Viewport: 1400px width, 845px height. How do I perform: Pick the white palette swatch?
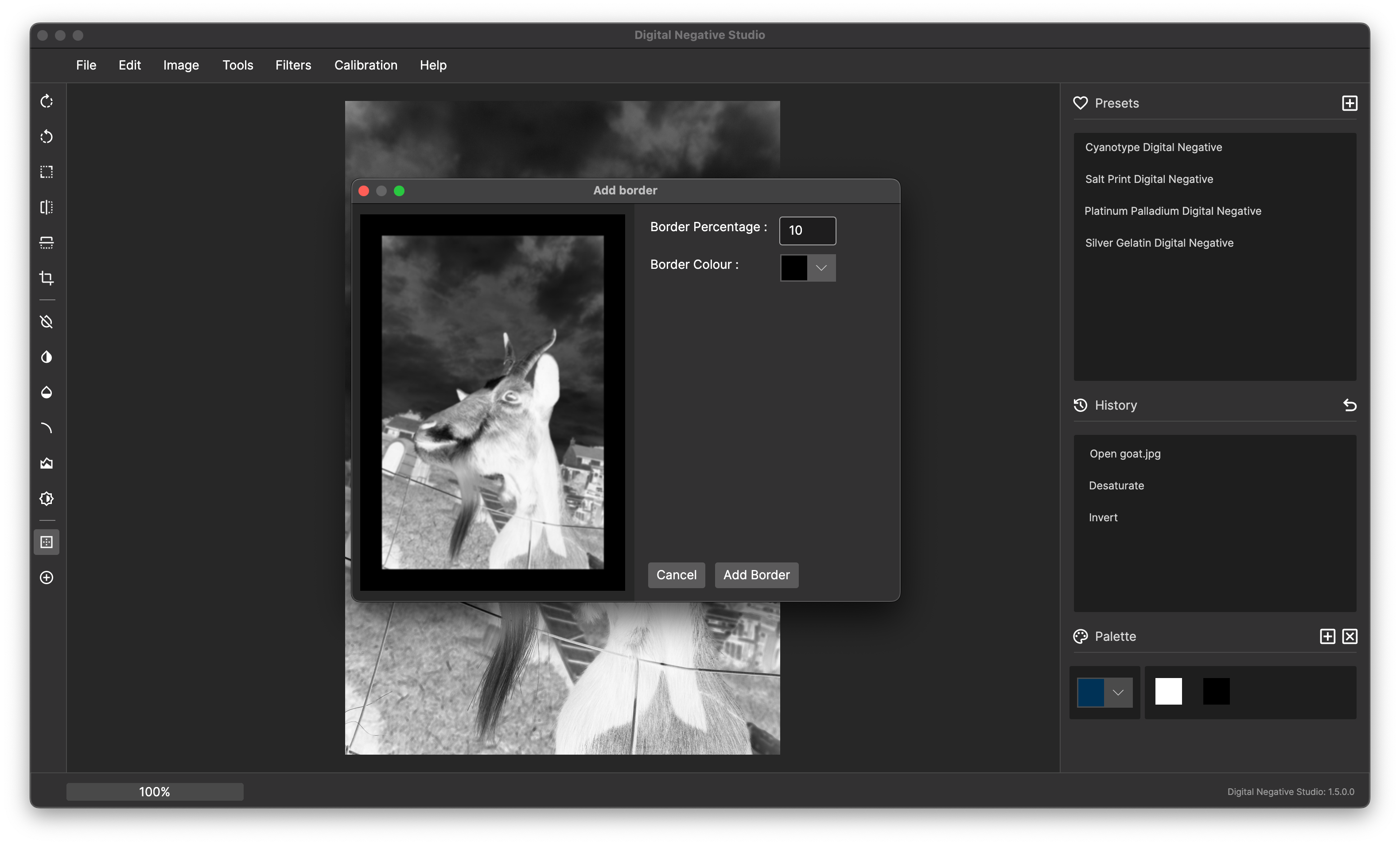click(x=1168, y=691)
